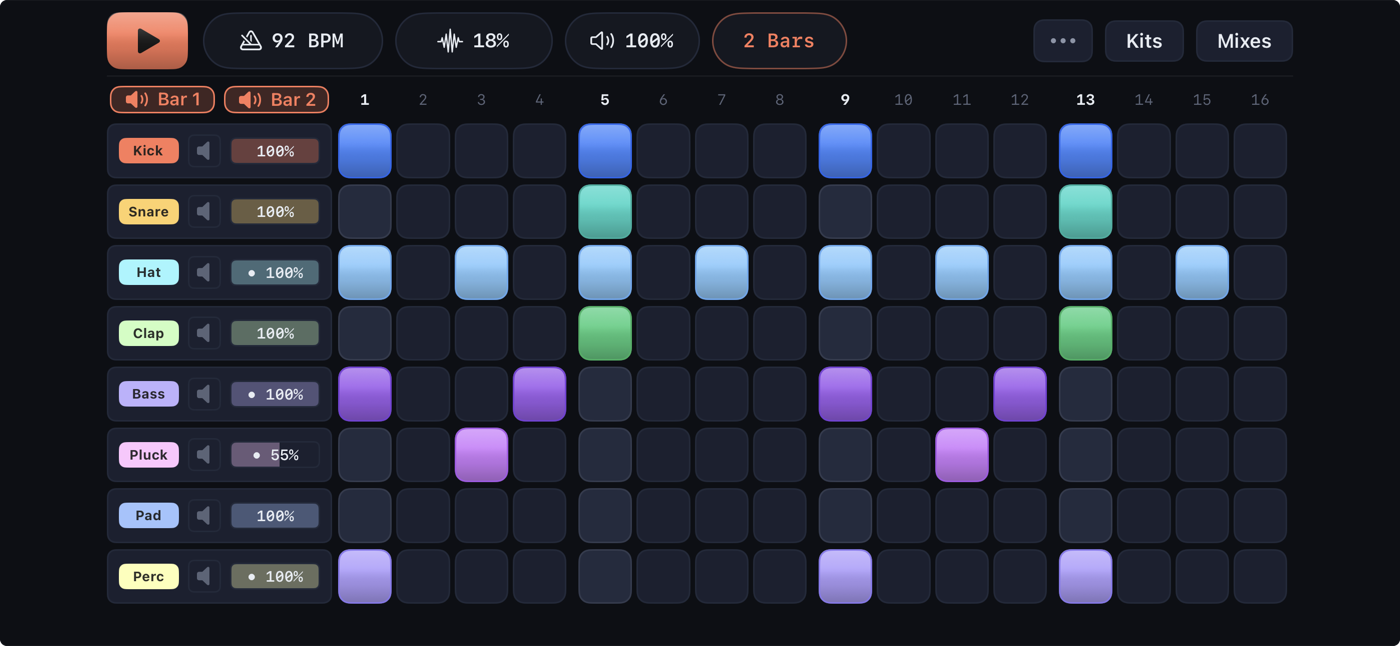
Task: Click step number 9 header
Action: coord(845,100)
